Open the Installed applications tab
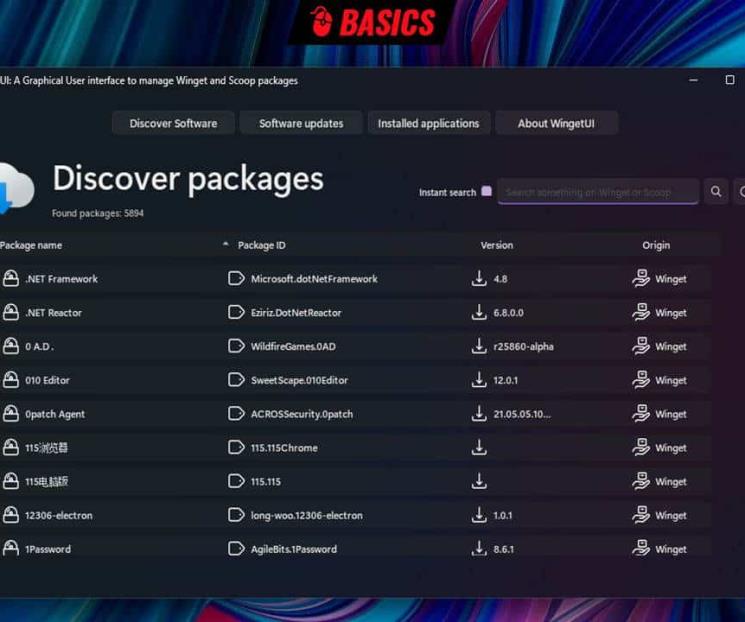Screen dimensions: 745x622 click(428, 123)
